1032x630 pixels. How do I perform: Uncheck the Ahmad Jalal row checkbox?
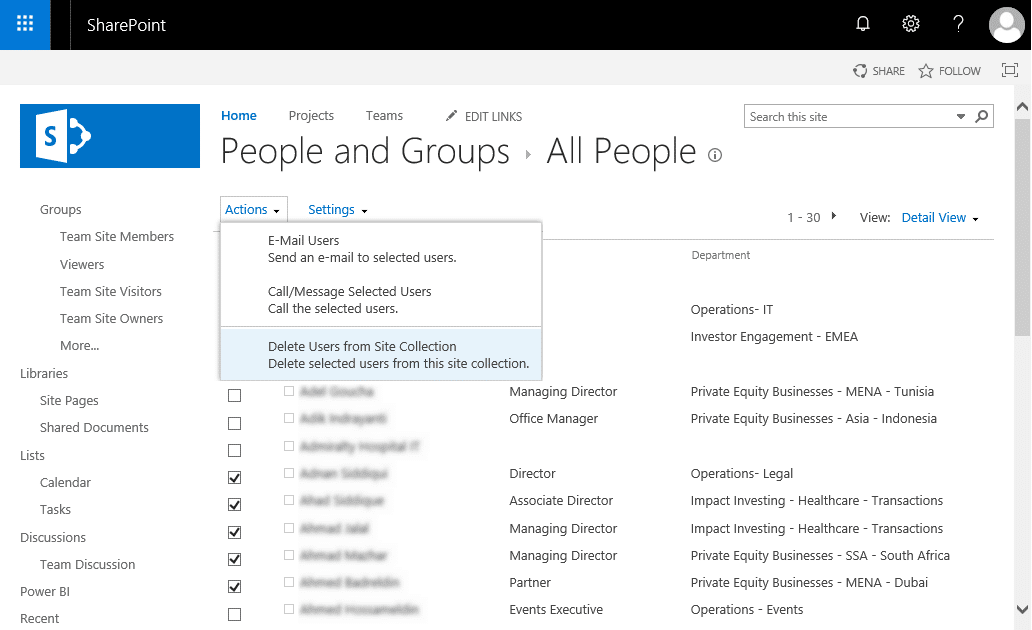[234, 532]
